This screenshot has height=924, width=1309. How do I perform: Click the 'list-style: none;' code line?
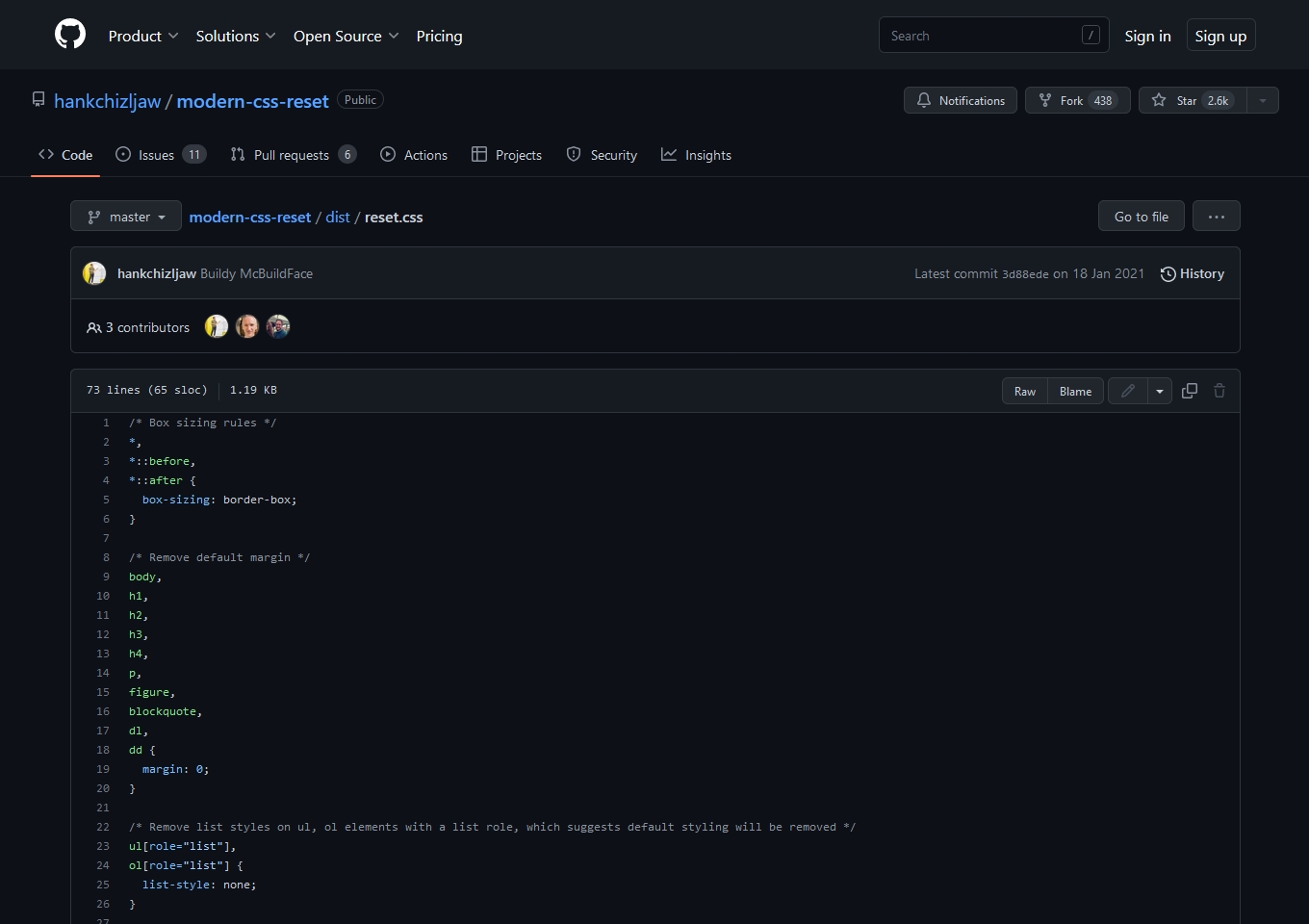[199, 885]
